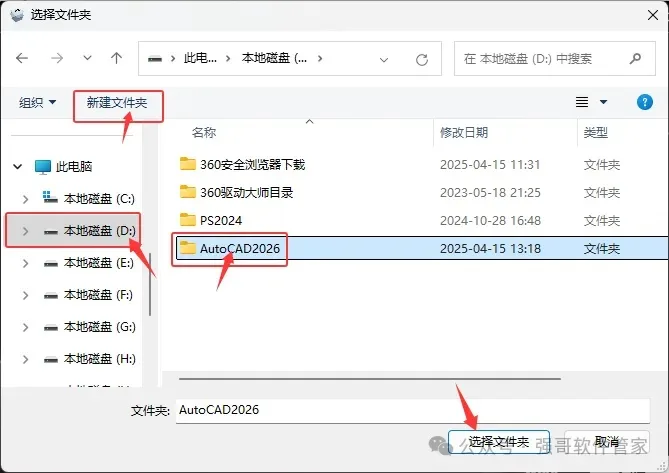
Task: Click the dialog title bar app icon
Action: [x=17, y=15]
